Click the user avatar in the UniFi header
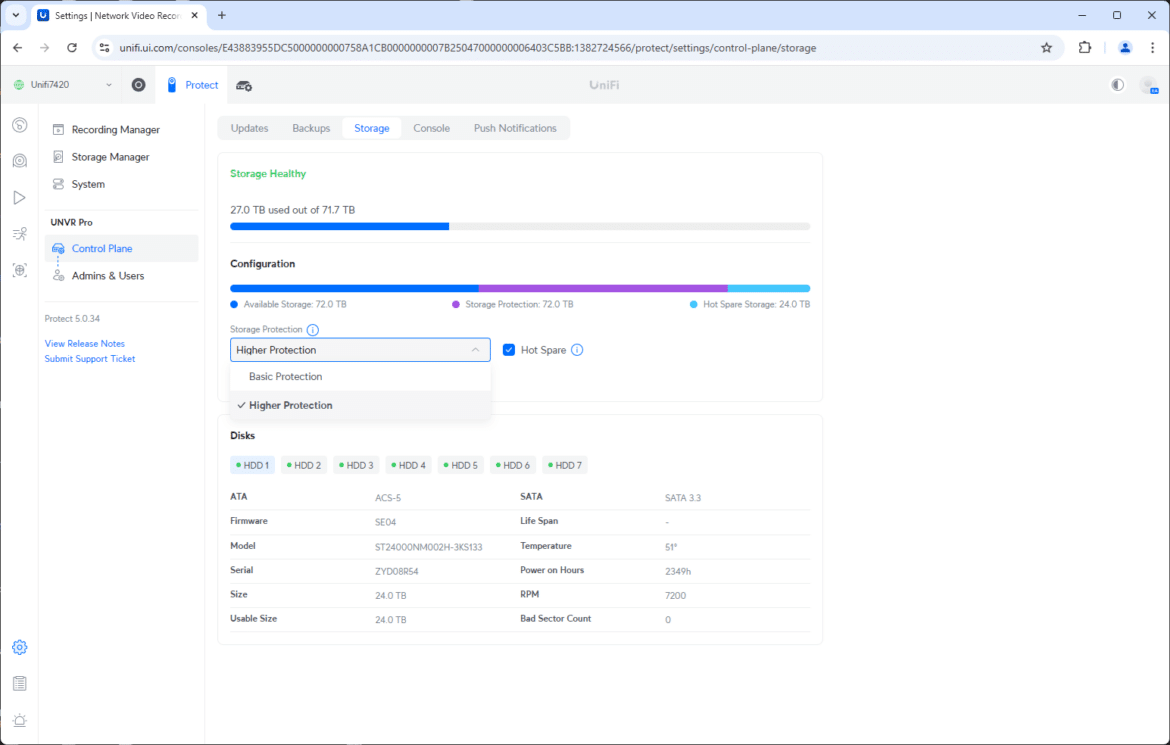Image resolution: width=1170 pixels, height=745 pixels. point(1149,85)
